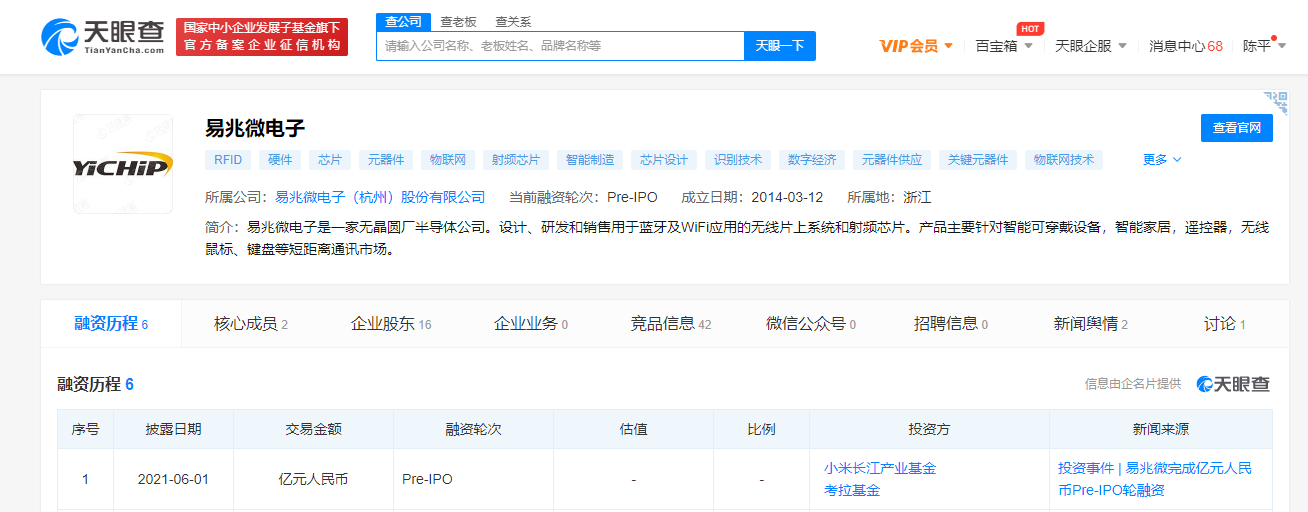Click the 射频芯片 tag
1308x512 pixels.
(516, 160)
